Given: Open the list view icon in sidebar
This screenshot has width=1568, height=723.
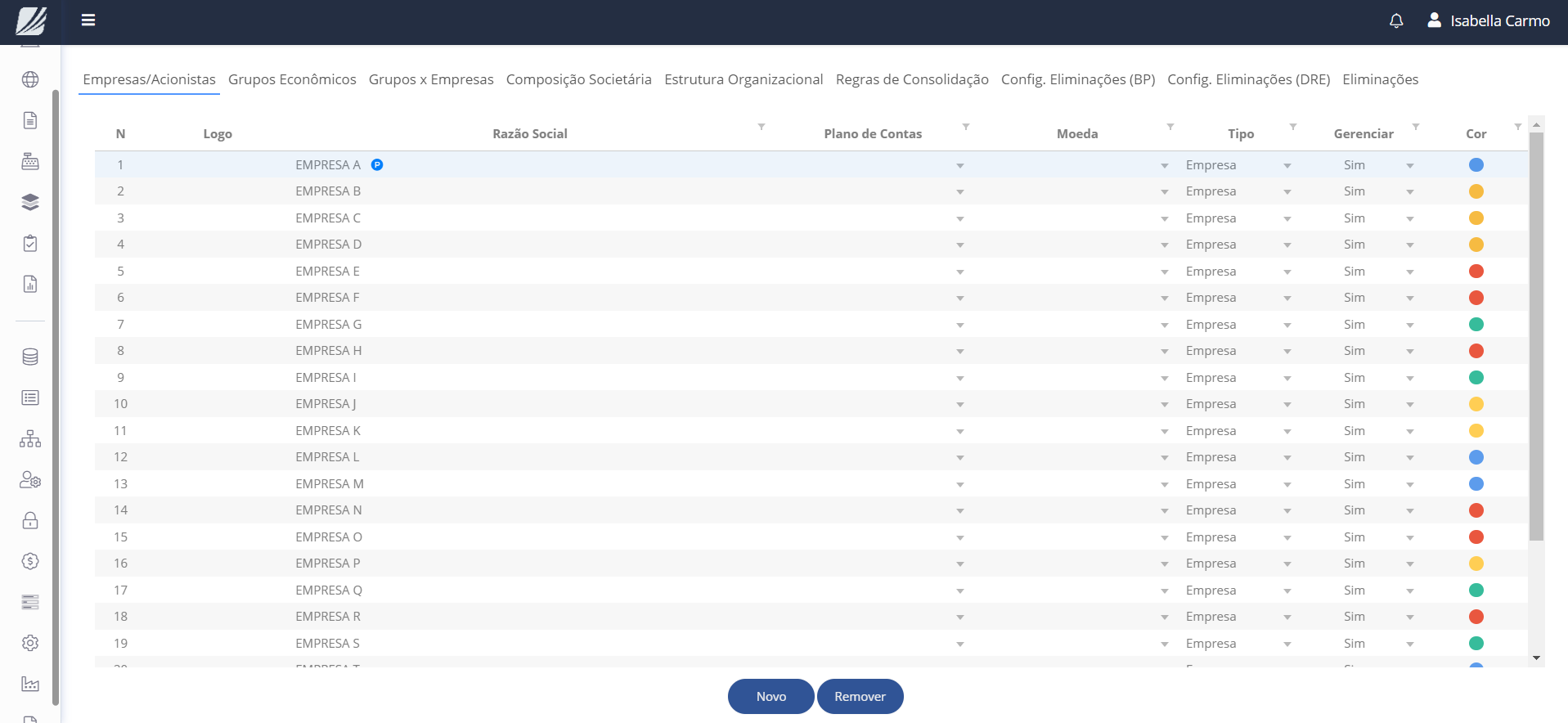Looking at the screenshot, I should click(x=30, y=397).
